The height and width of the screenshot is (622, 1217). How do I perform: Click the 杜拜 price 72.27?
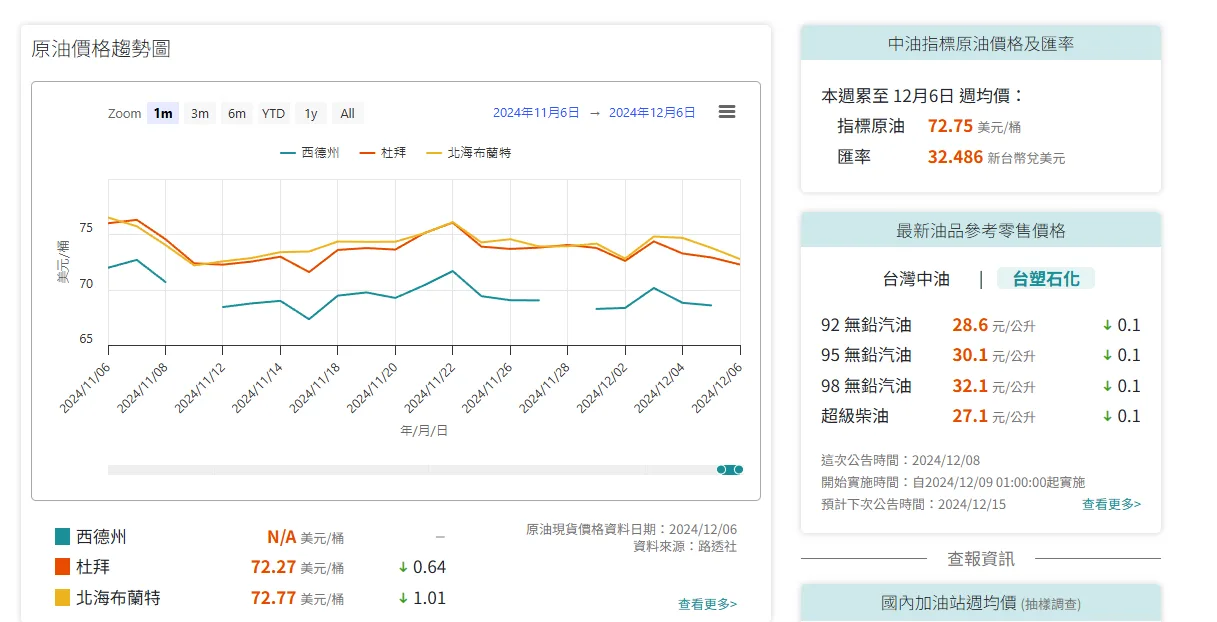pyautogui.click(x=273, y=567)
